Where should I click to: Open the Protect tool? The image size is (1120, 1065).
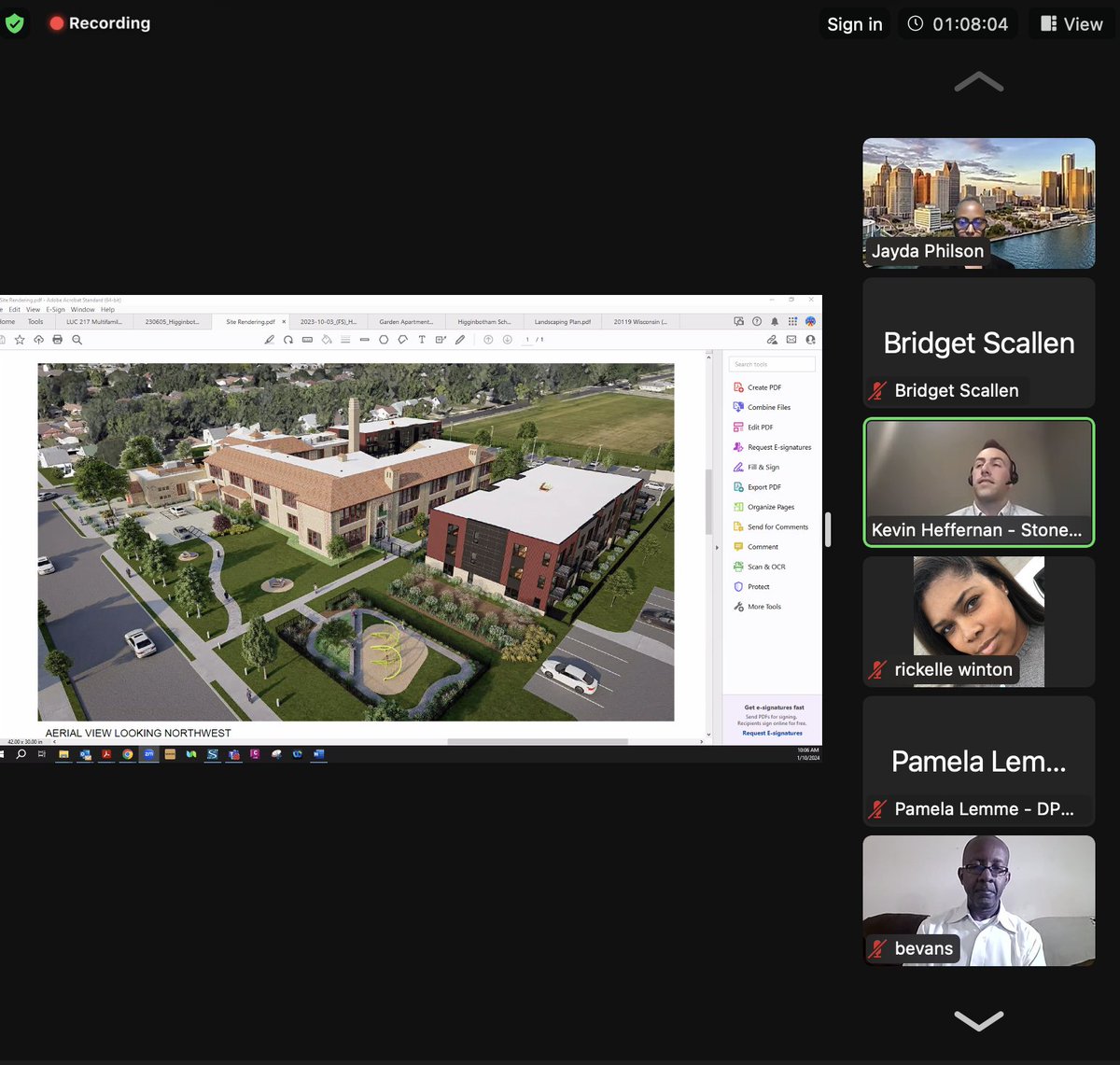(x=752, y=587)
